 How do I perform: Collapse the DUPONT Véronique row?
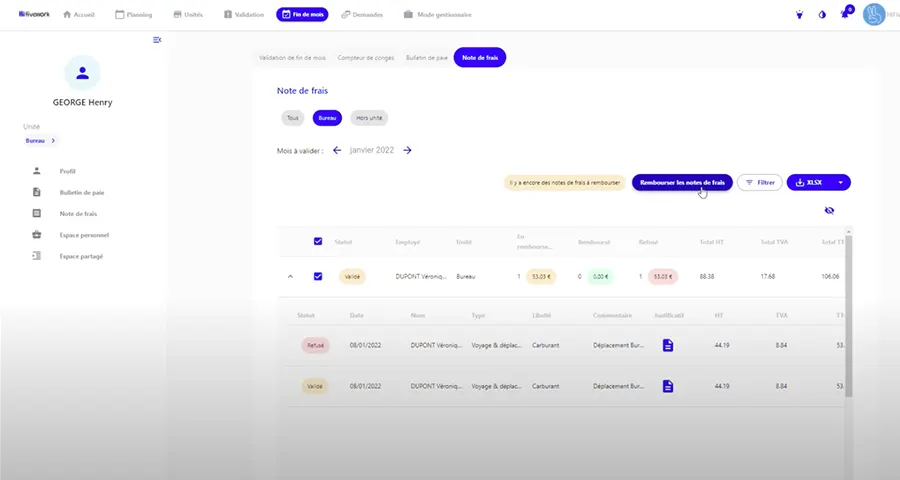click(290, 276)
